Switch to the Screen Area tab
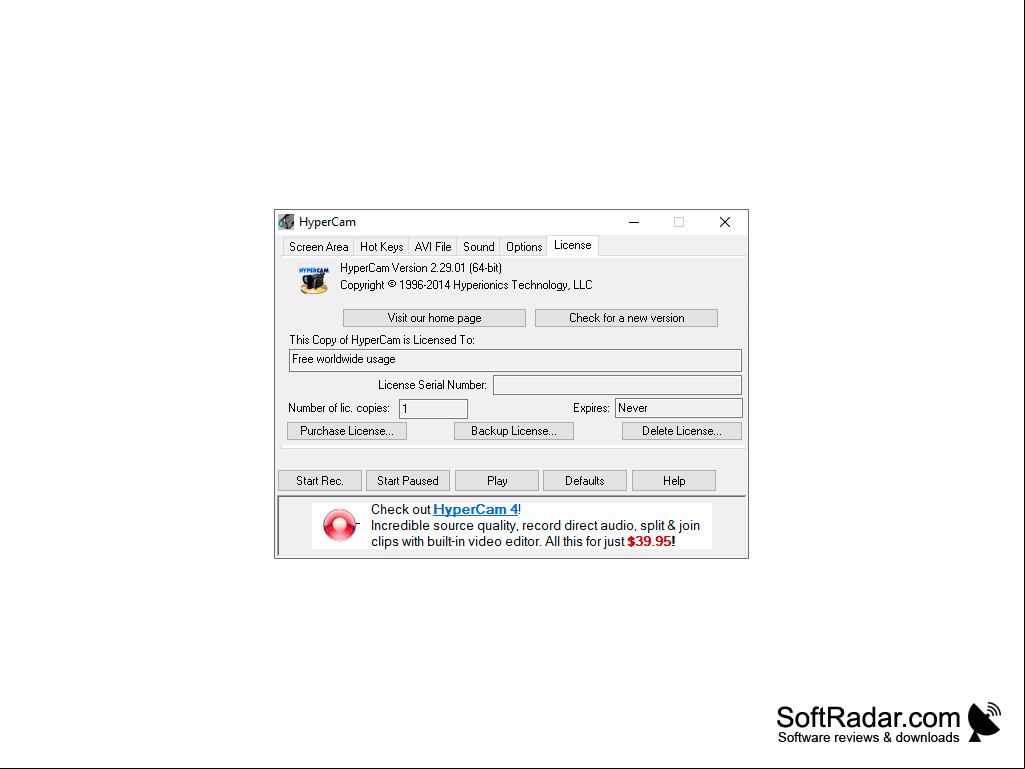The image size is (1025, 769). (x=318, y=247)
